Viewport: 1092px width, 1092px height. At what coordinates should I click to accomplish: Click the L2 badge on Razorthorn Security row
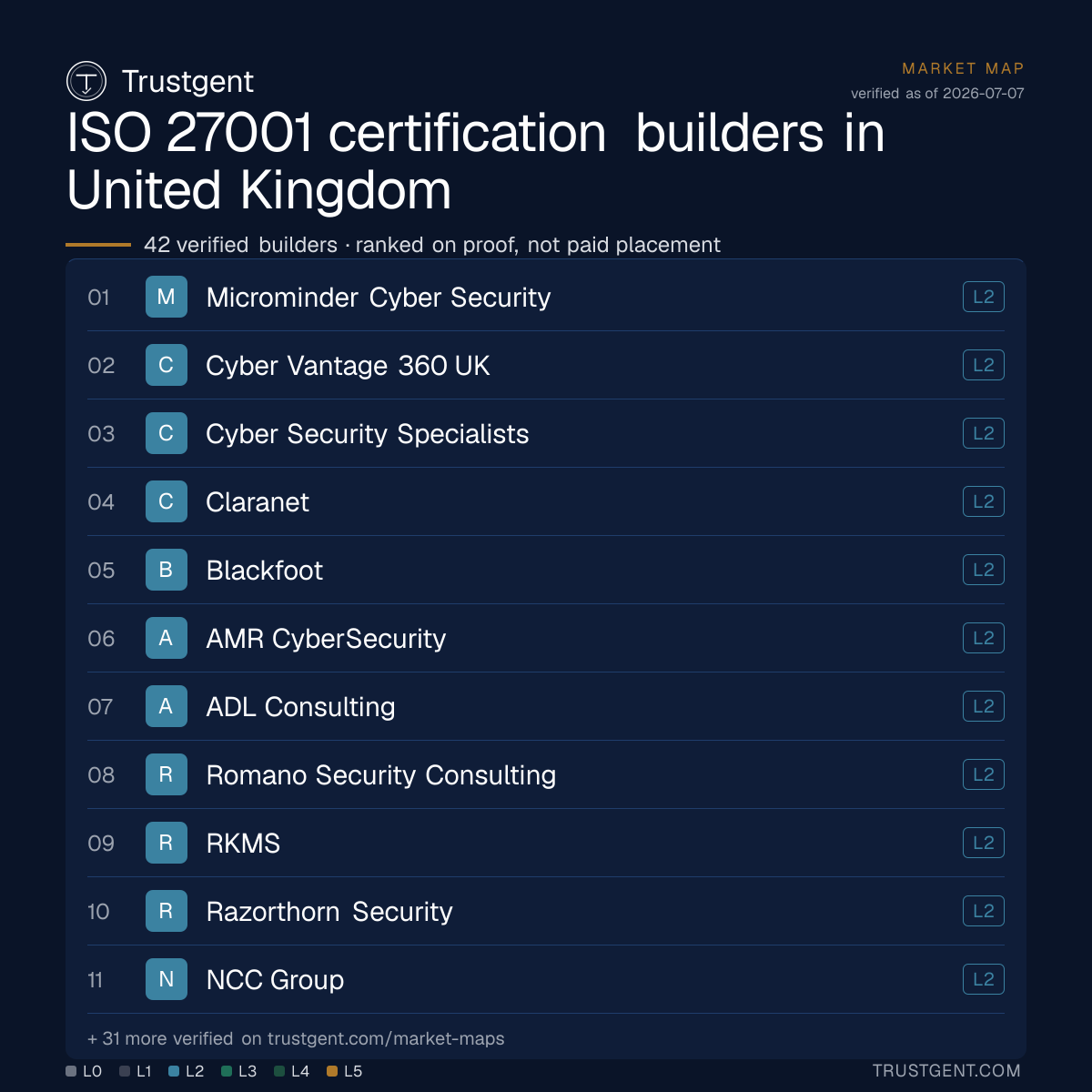pos(984,911)
